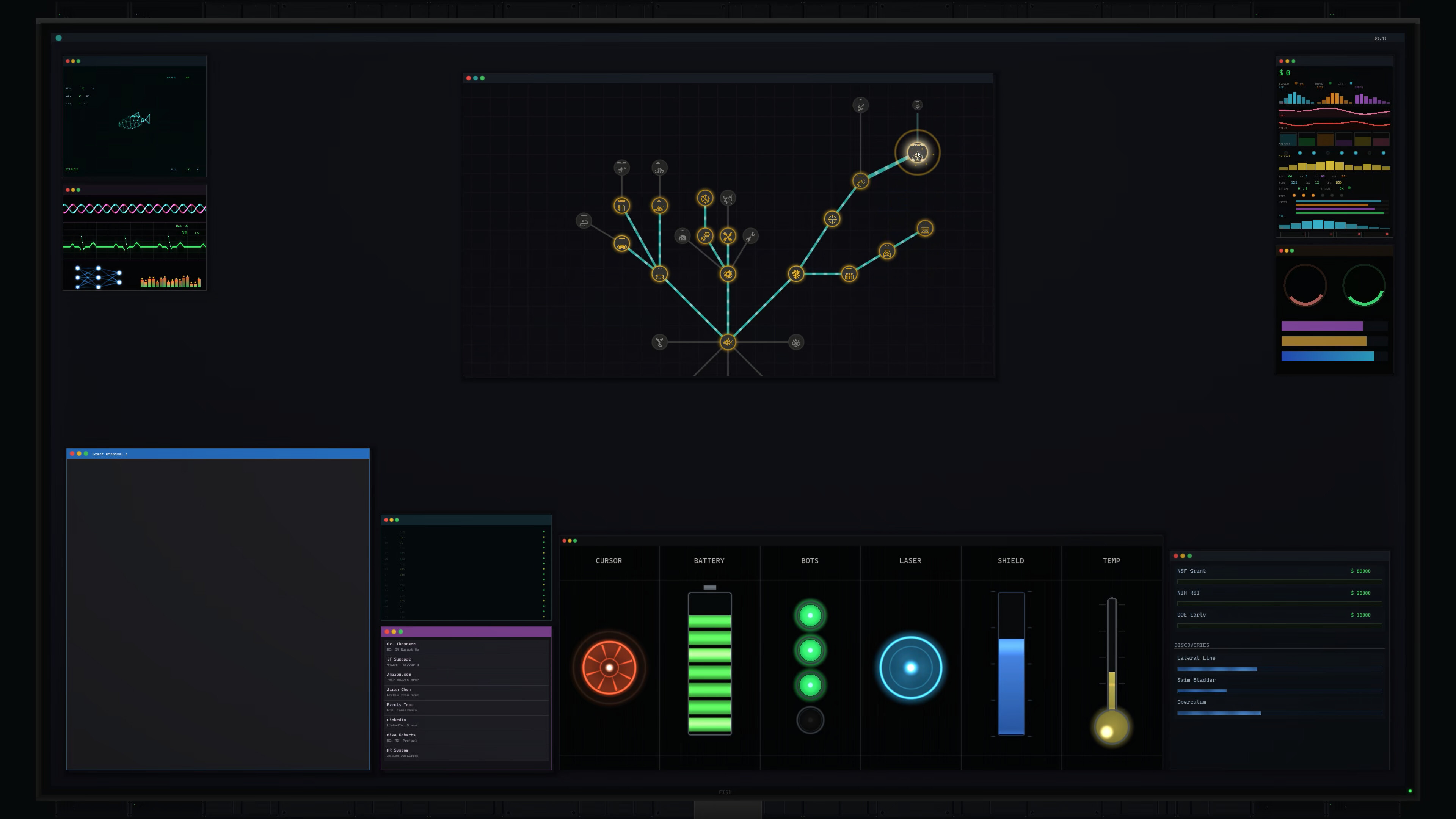The height and width of the screenshot is (819, 1456).
Task: Click the glowing fish tank node
Action: (x=918, y=153)
